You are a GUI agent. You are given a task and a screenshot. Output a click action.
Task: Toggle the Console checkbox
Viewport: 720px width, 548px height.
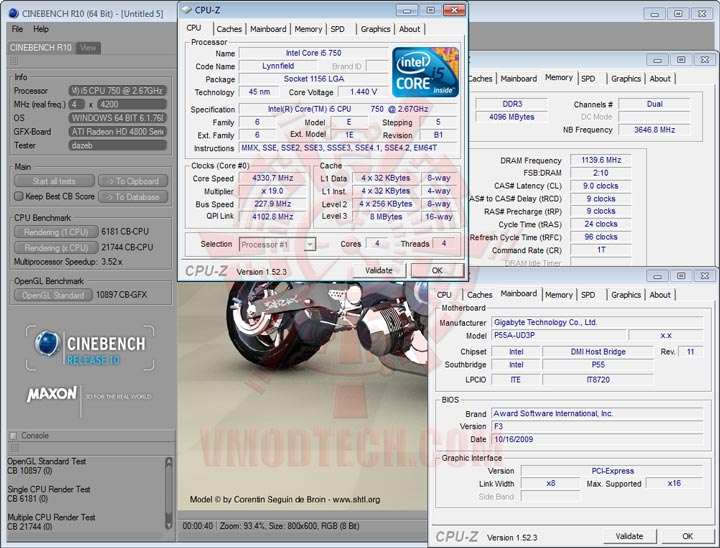pos(13,435)
